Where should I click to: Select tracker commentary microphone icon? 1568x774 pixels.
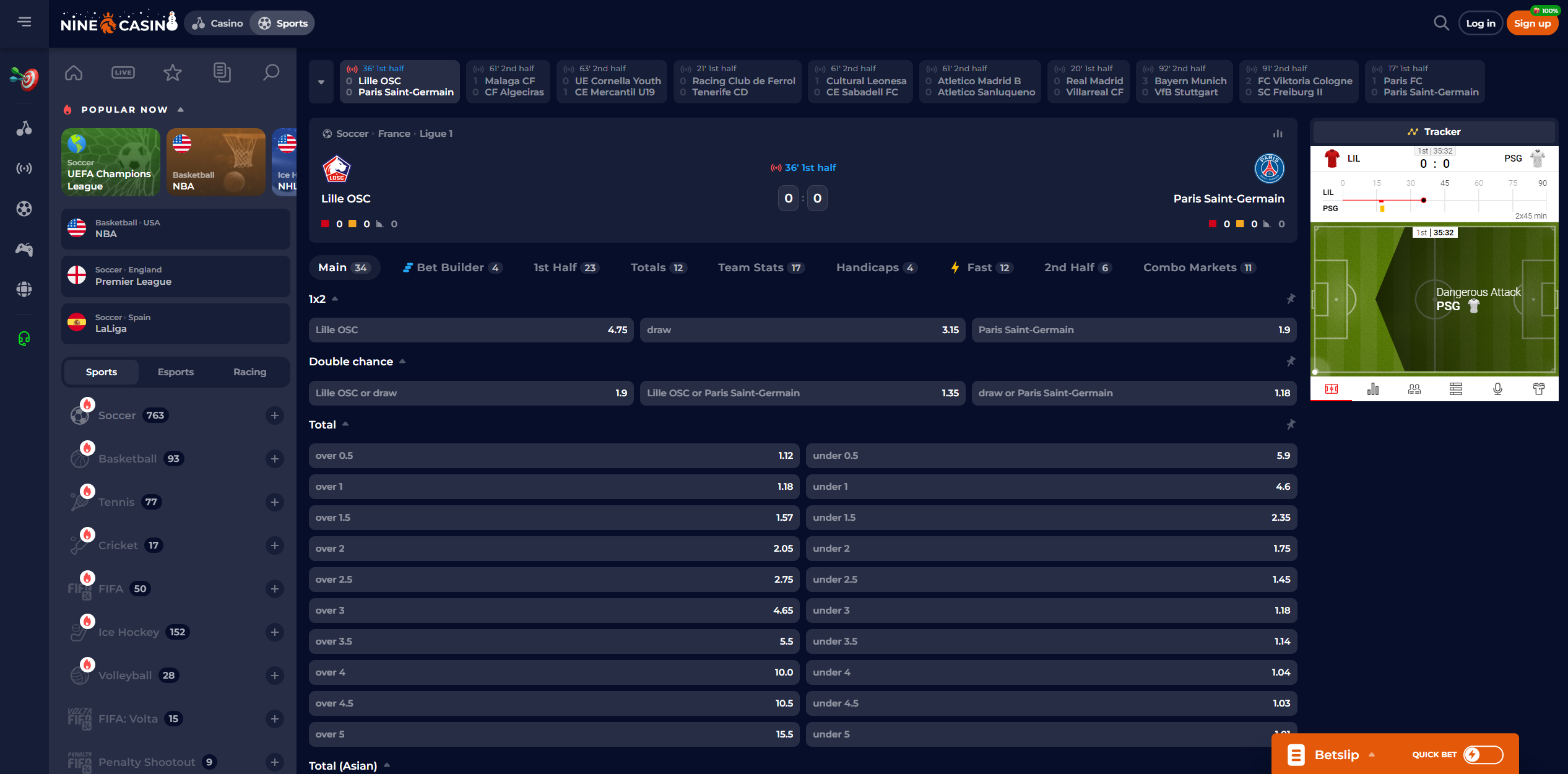(1497, 389)
